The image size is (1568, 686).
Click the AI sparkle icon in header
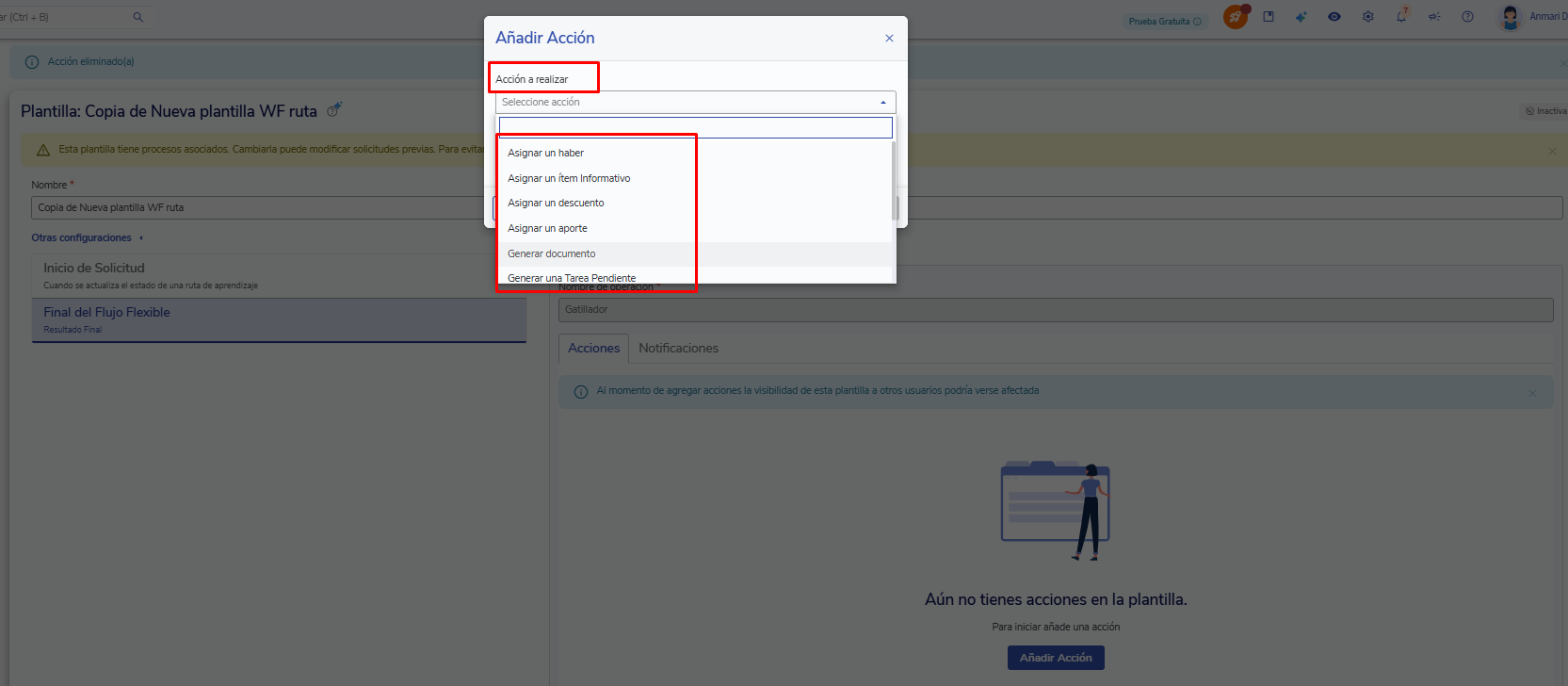[1301, 17]
